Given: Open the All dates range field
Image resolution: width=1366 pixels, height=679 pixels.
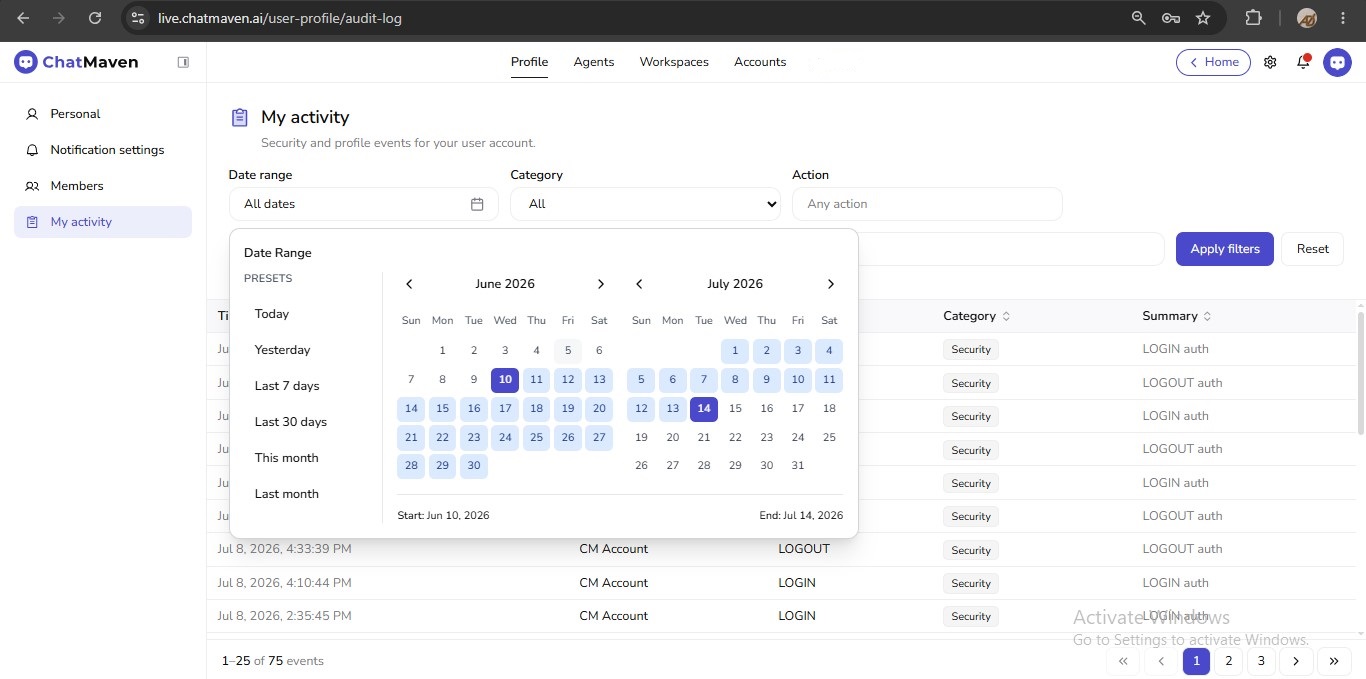Looking at the screenshot, I should (363, 204).
